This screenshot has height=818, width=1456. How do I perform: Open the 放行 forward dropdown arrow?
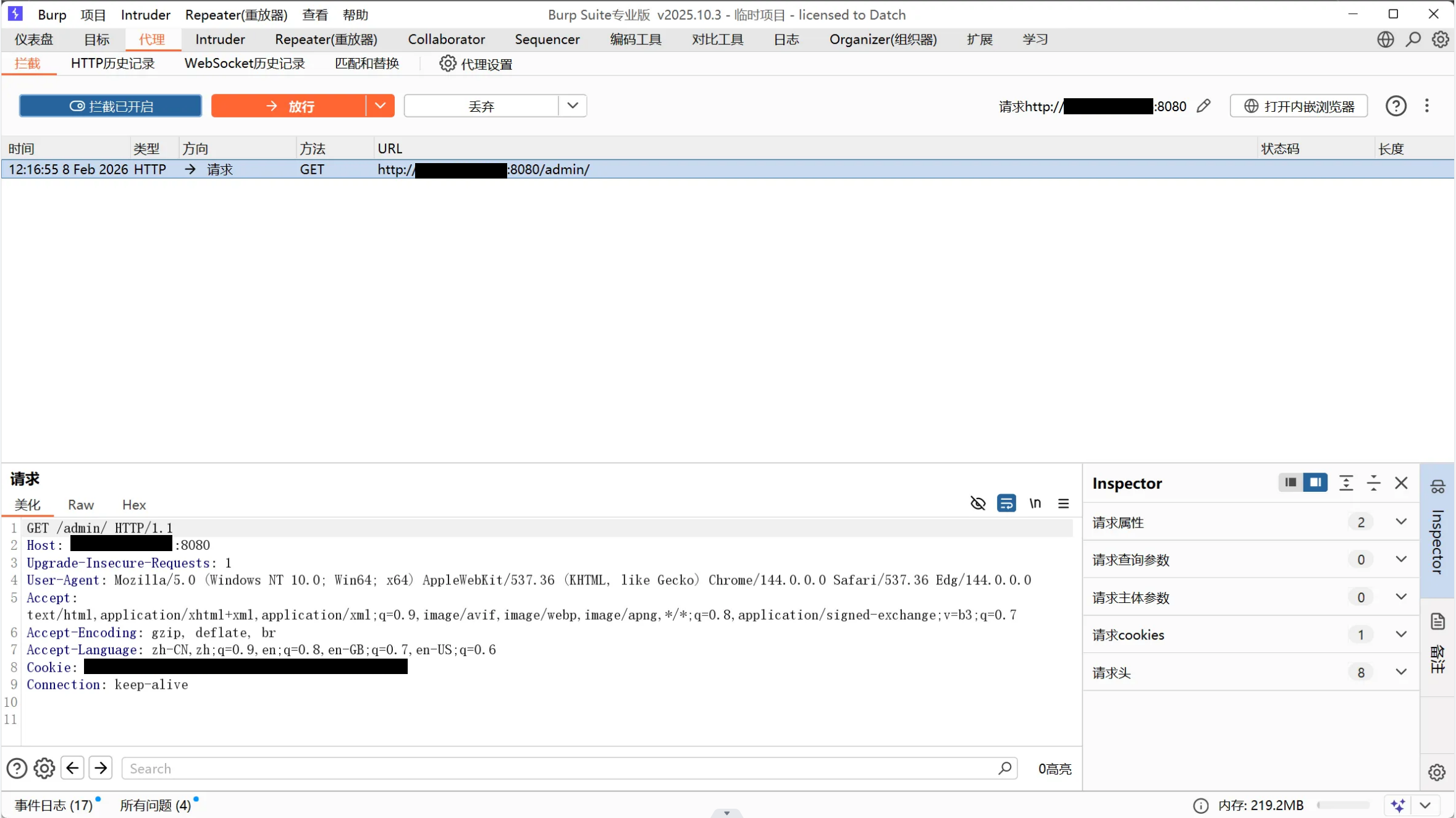tap(381, 106)
